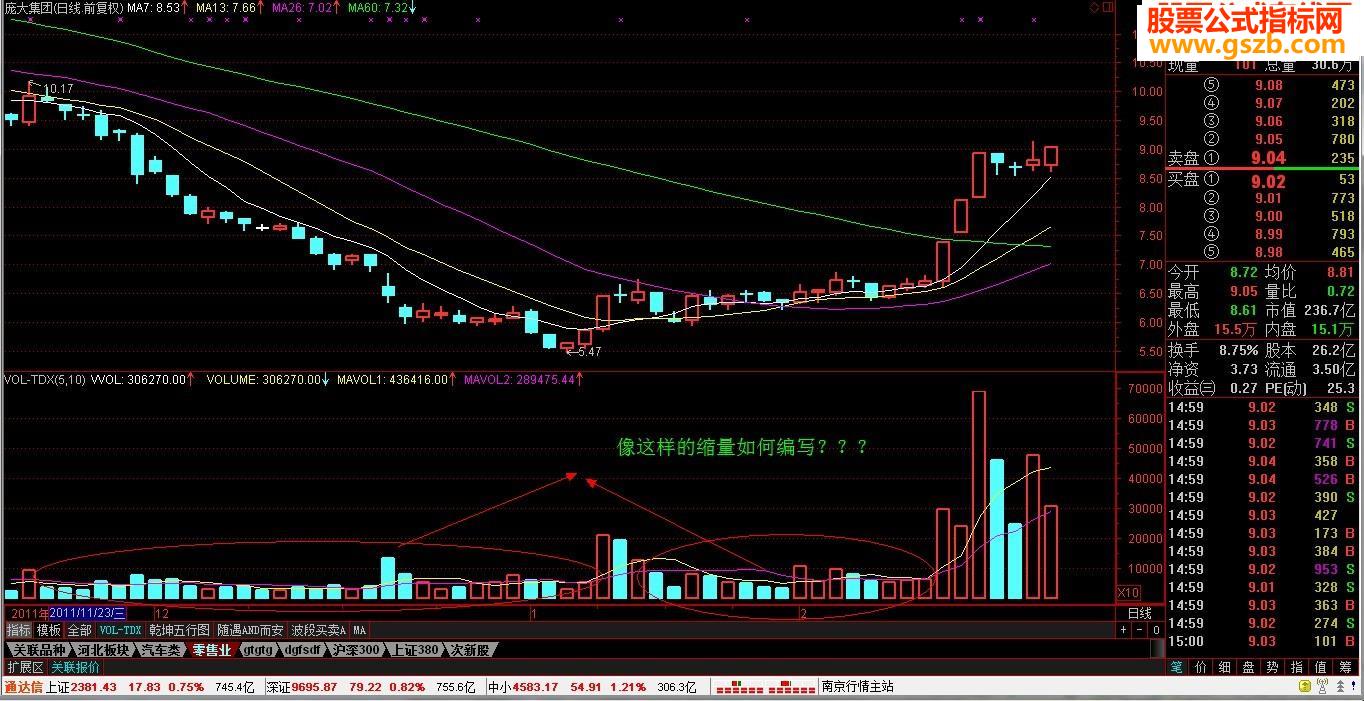The image size is (1364, 701).
Task: Select the 细 tab in quote panel
Action: 1224,667
